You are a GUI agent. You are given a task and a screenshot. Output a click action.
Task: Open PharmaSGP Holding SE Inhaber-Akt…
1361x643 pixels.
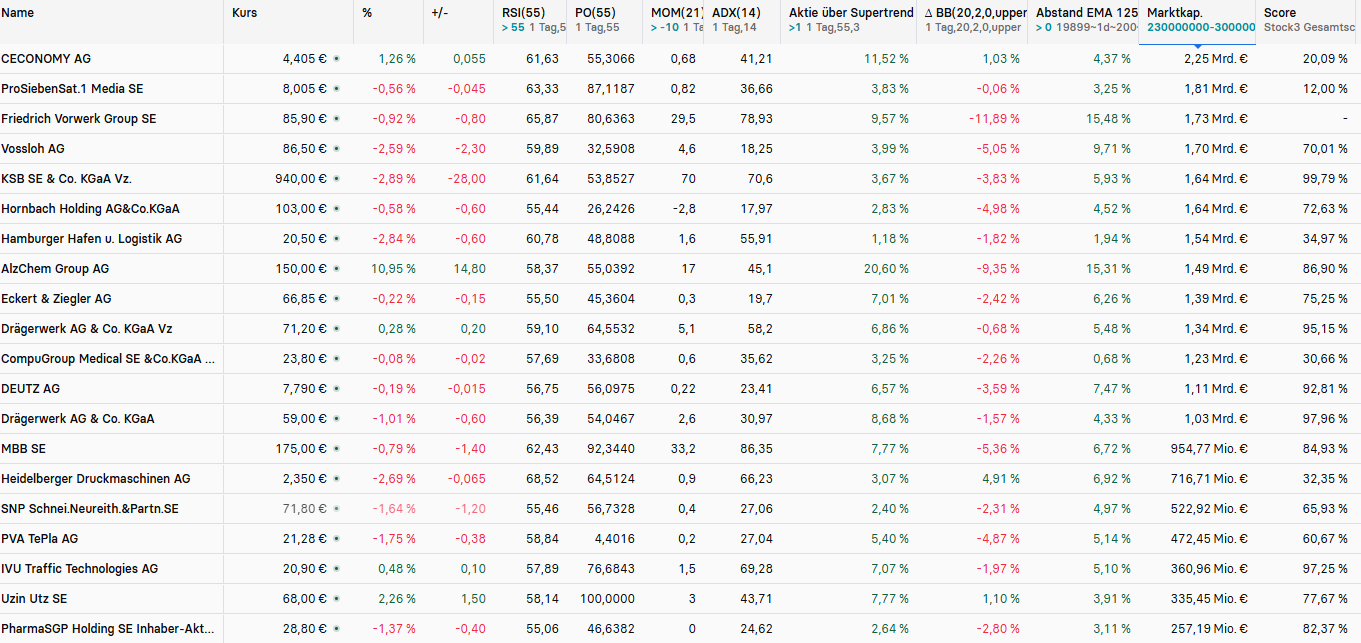click(108, 629)
